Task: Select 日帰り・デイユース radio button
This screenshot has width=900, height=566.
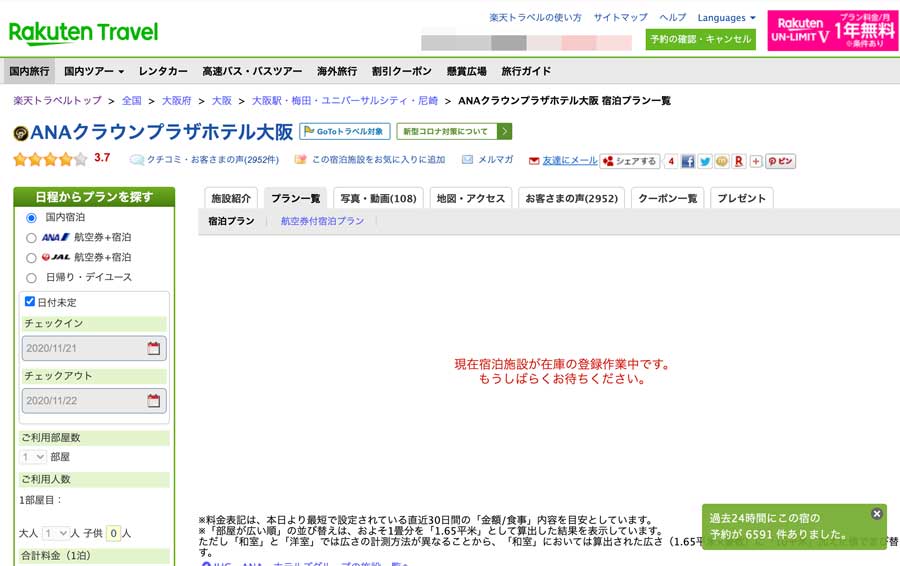Action: coord(32,278)
